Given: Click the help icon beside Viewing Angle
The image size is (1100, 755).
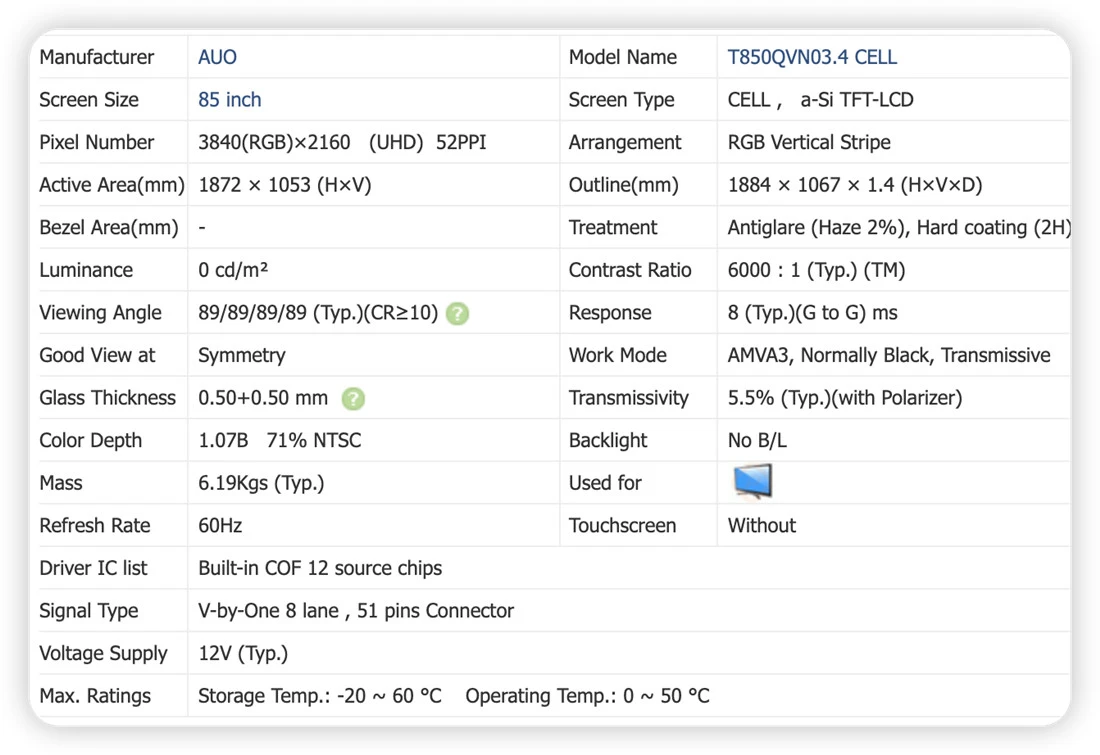Looking at the screenshot, I should coord(457,314).
